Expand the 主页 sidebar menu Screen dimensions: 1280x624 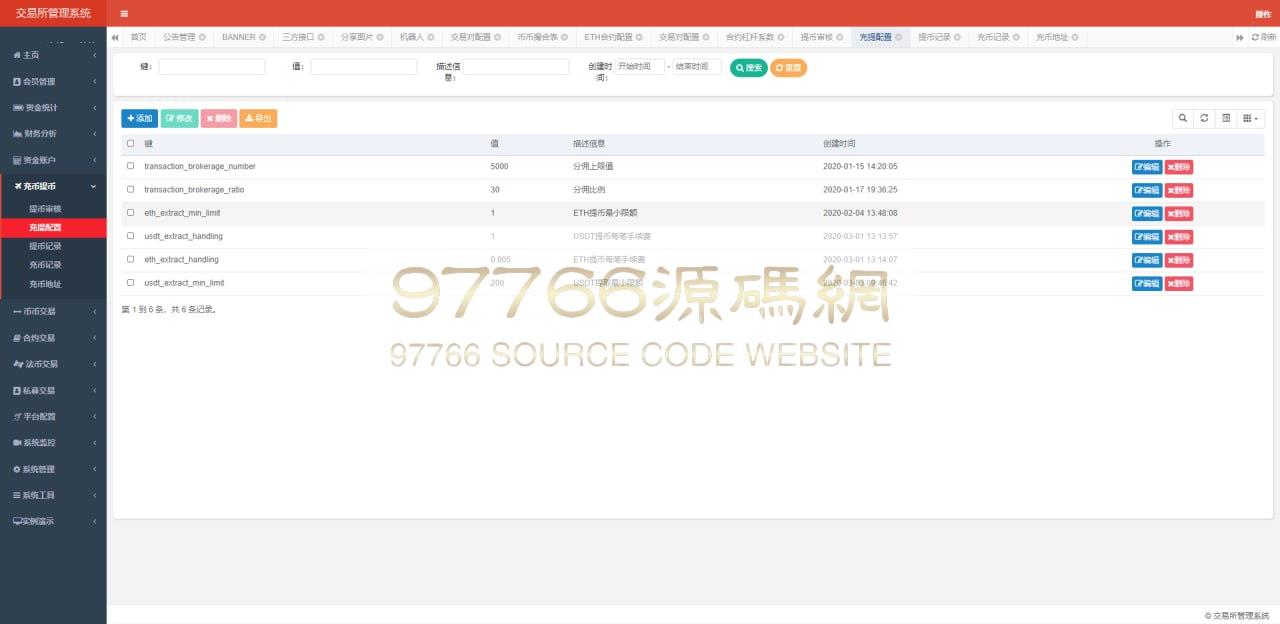(53, 55)
